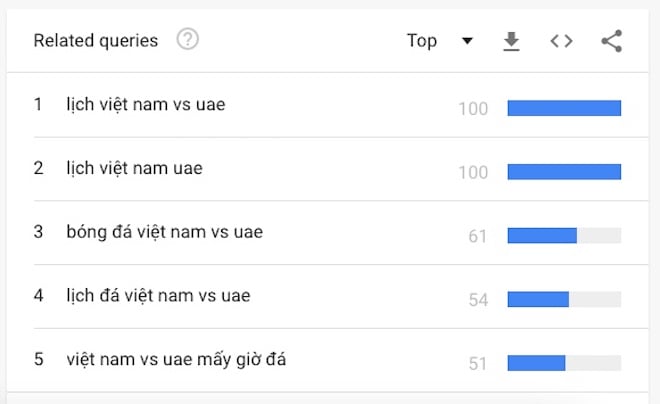Open query việt nam vs uae mấy giờ đá
Image resolution: width=660 pixels, height=404 pixels.
(x=176, y=359)
